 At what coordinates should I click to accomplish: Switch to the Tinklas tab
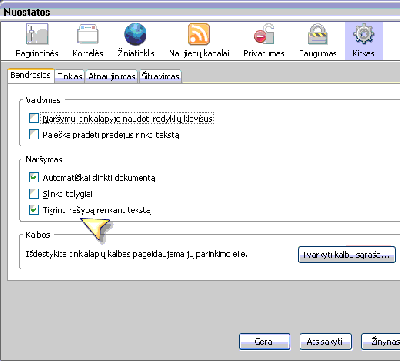coord(70,77)
